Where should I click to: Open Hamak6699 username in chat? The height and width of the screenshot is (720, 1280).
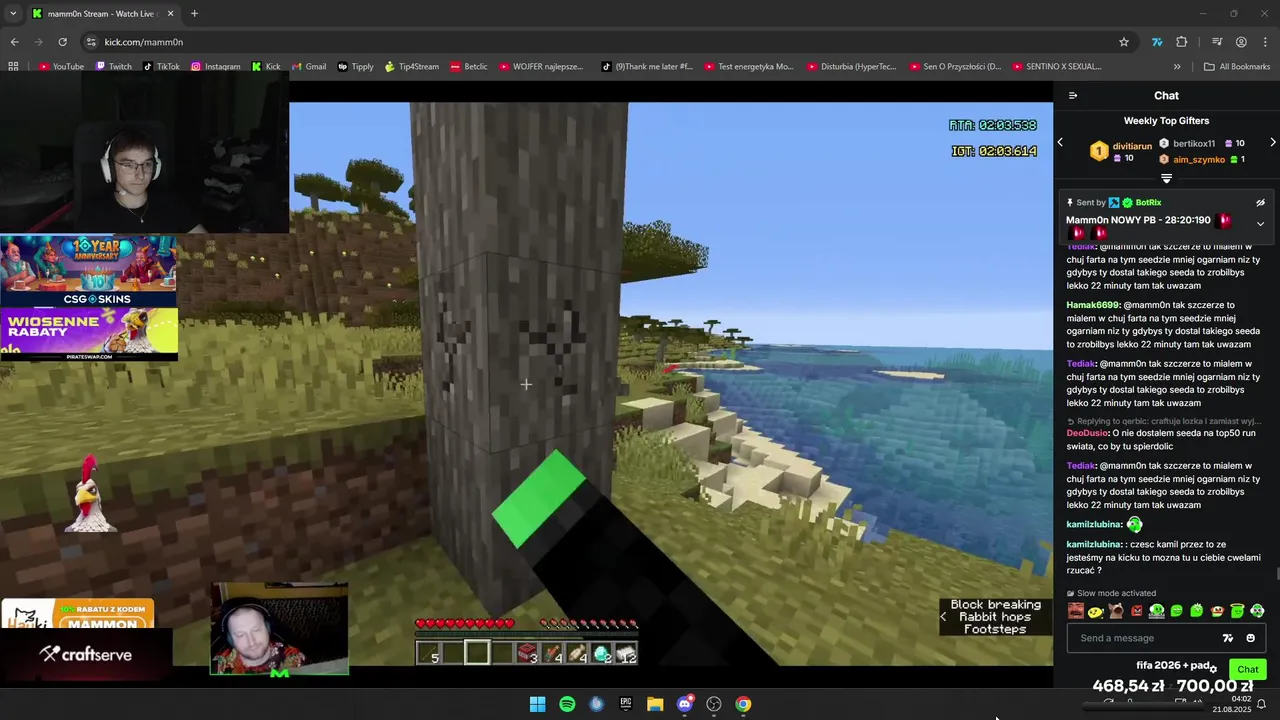pos(1093,305)
